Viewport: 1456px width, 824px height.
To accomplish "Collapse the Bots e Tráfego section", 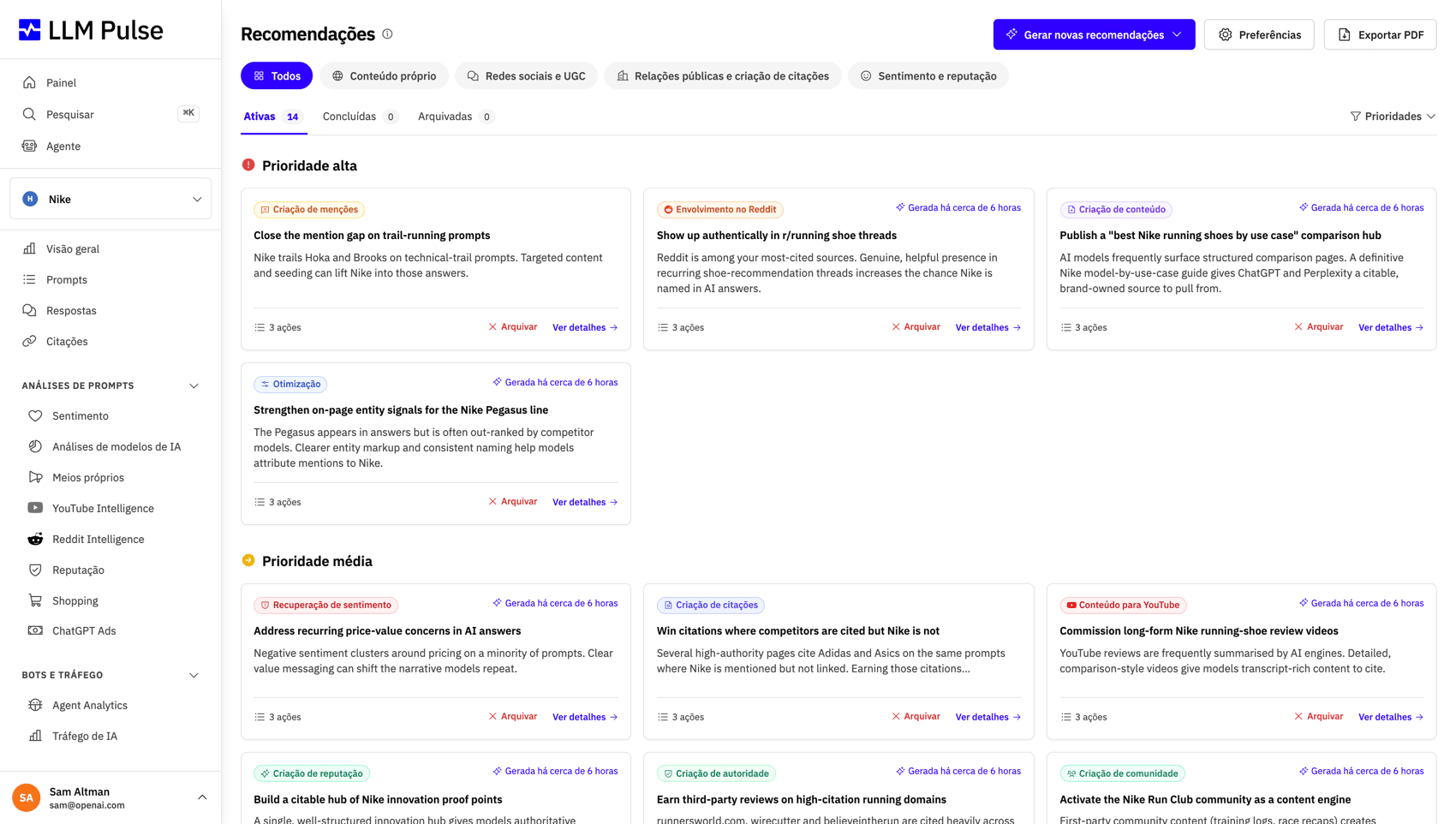I will coord(194,676).
